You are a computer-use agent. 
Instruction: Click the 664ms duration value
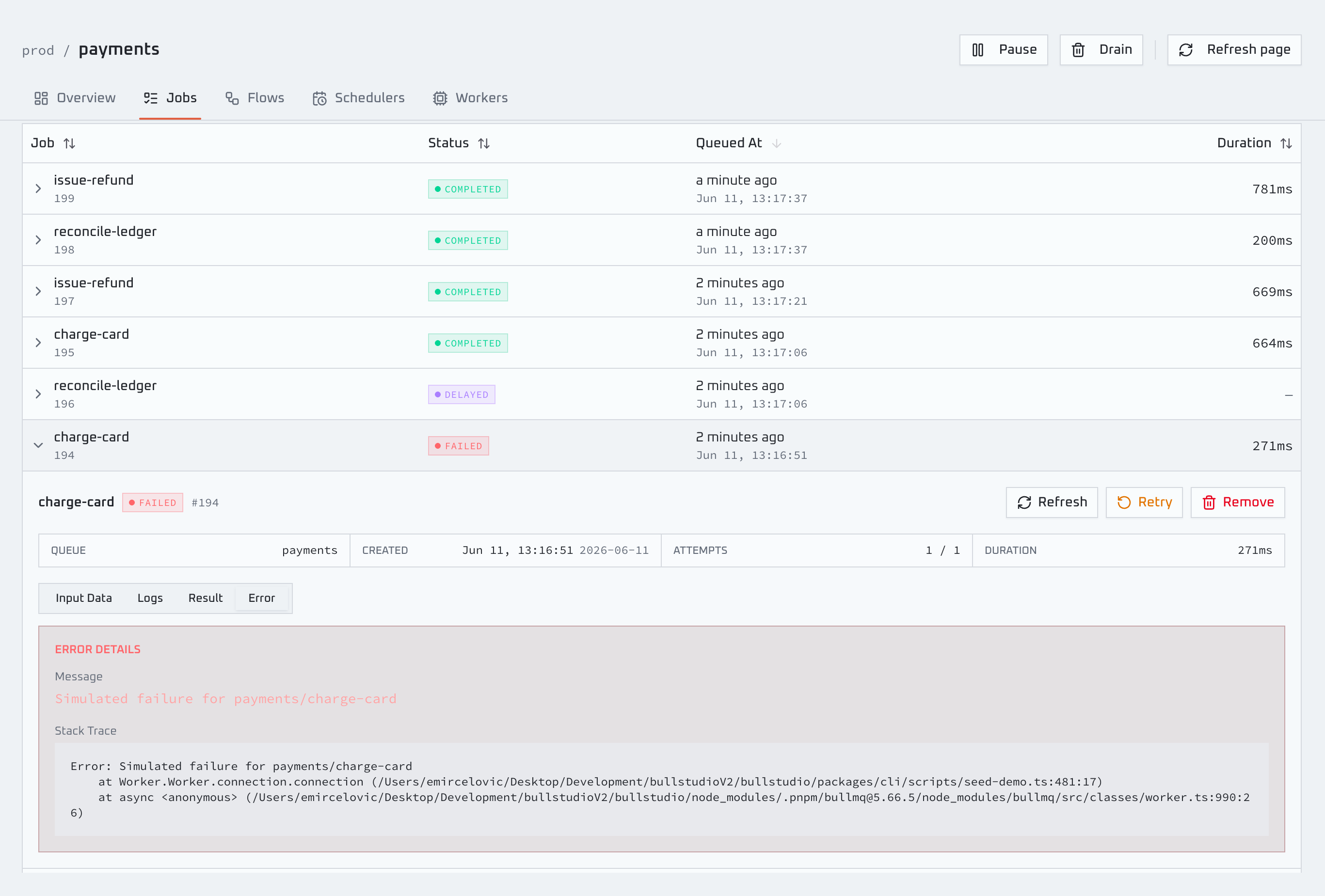coord(1272,343)
